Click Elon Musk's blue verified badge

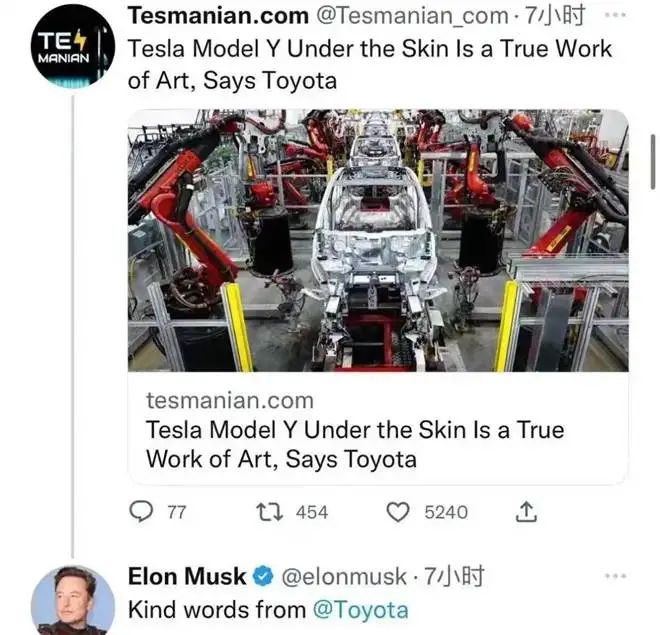pos(263,576)
